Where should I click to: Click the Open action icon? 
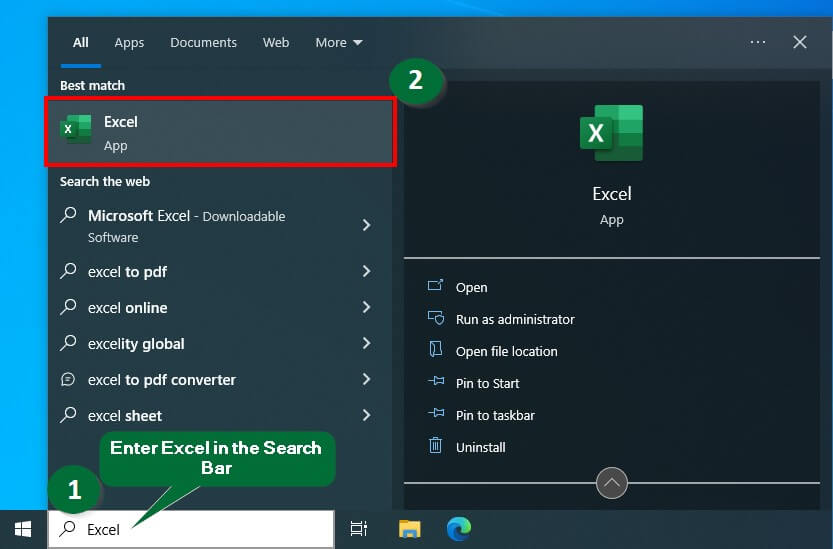(435, 285)
